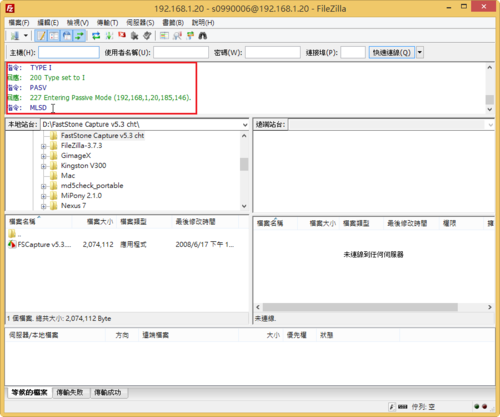The width and height of the screenshot is (500, 417).
Task: Open the Quickconnect history dropdown arrow
Action: [x=420, y=52]
